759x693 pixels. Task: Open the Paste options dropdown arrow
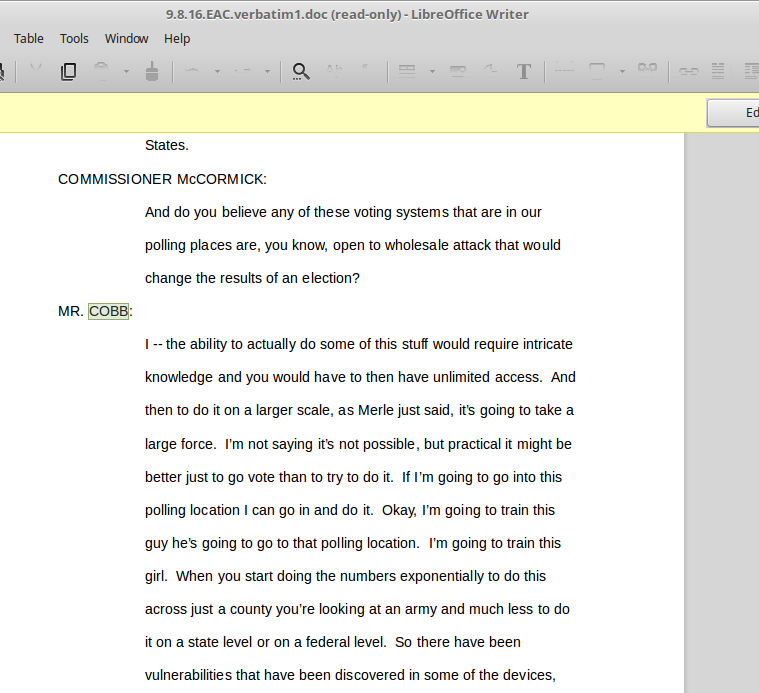click(x=126, y=72)
